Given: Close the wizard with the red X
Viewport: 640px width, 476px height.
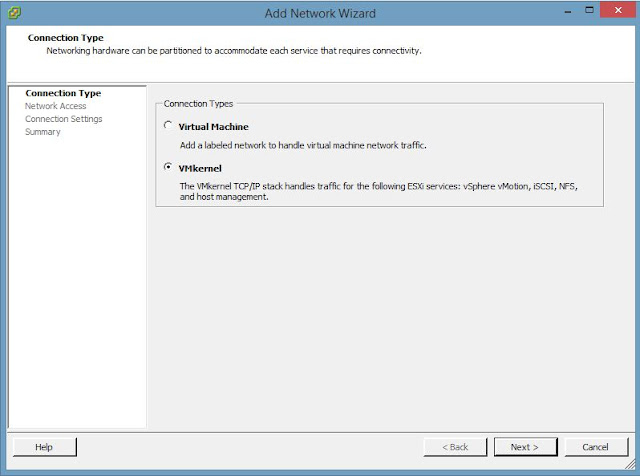Looking at the screenshot, I should click(x=618, y=10).
